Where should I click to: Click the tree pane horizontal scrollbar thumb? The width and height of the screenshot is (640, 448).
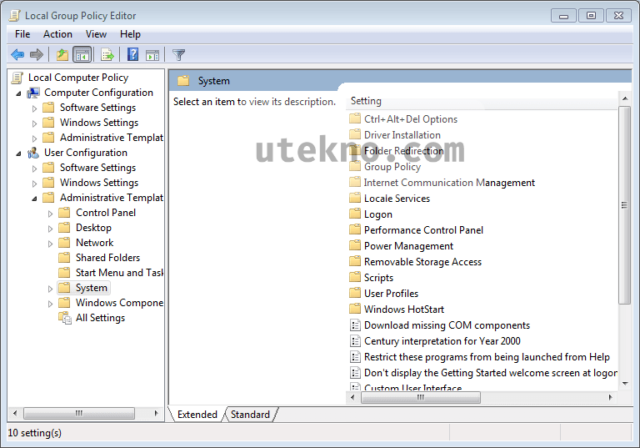[79, 413]
